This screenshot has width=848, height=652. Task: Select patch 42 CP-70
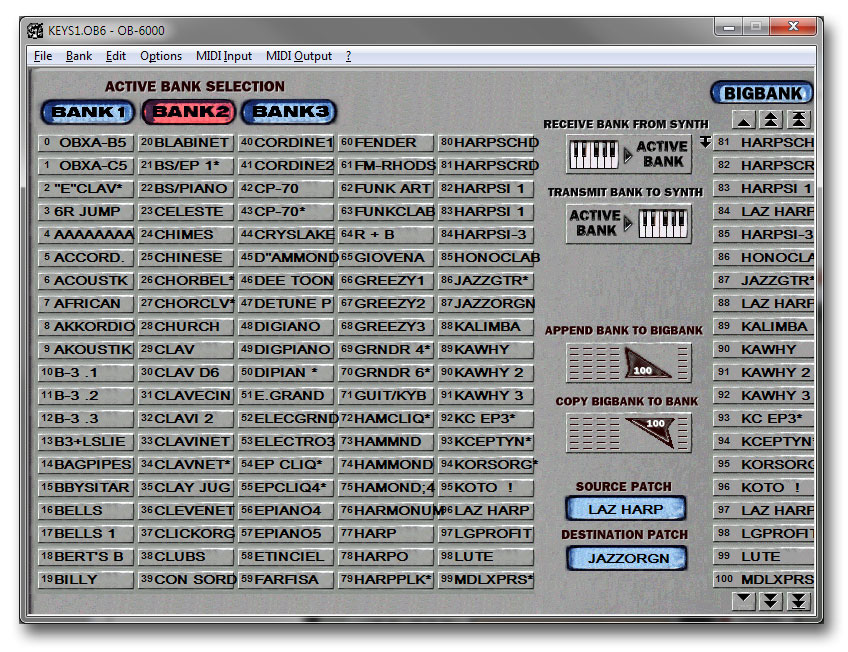(x=286, y=189)
